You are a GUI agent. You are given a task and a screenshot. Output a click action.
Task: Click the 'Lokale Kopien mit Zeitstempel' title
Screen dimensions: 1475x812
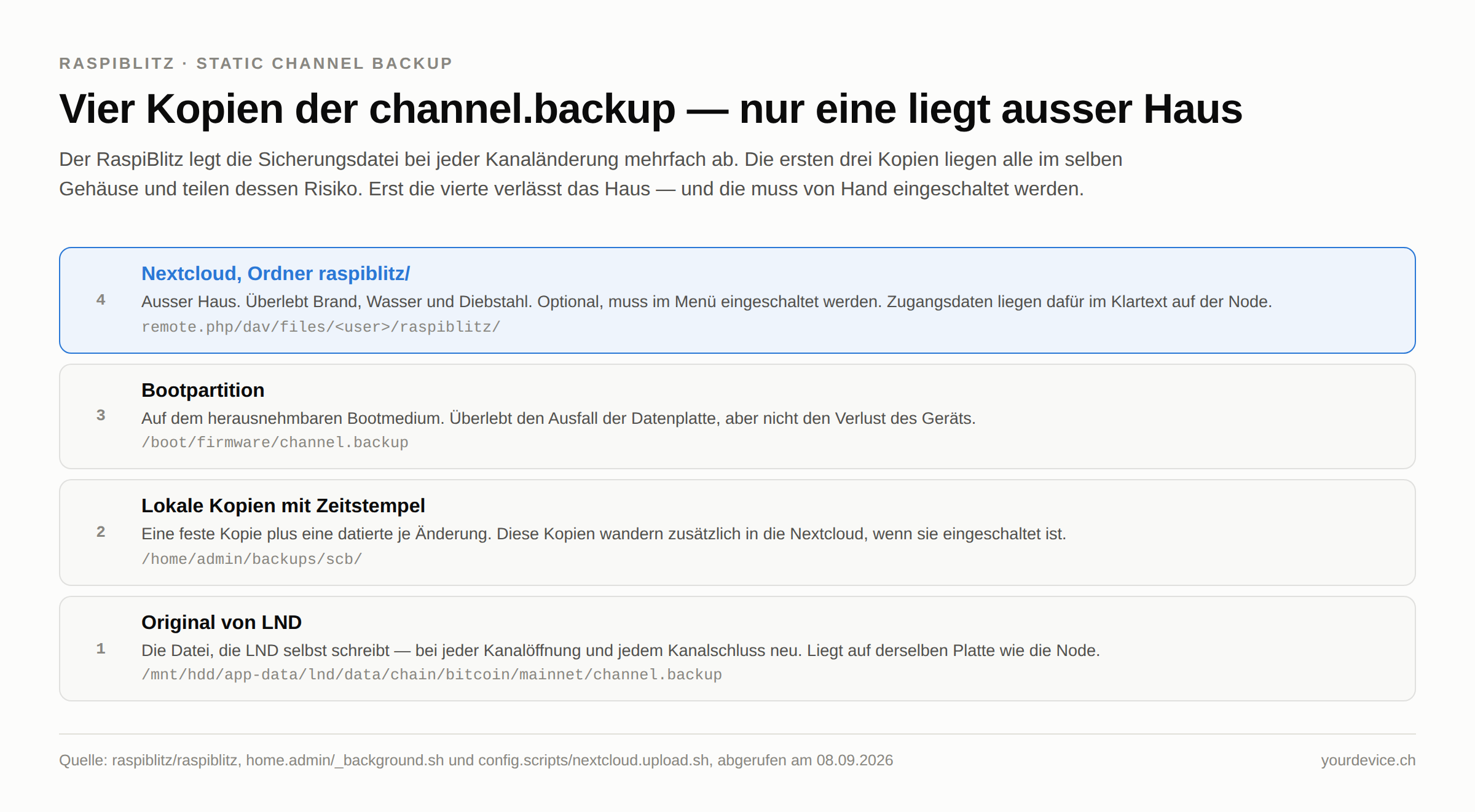(x=283, y=506)
